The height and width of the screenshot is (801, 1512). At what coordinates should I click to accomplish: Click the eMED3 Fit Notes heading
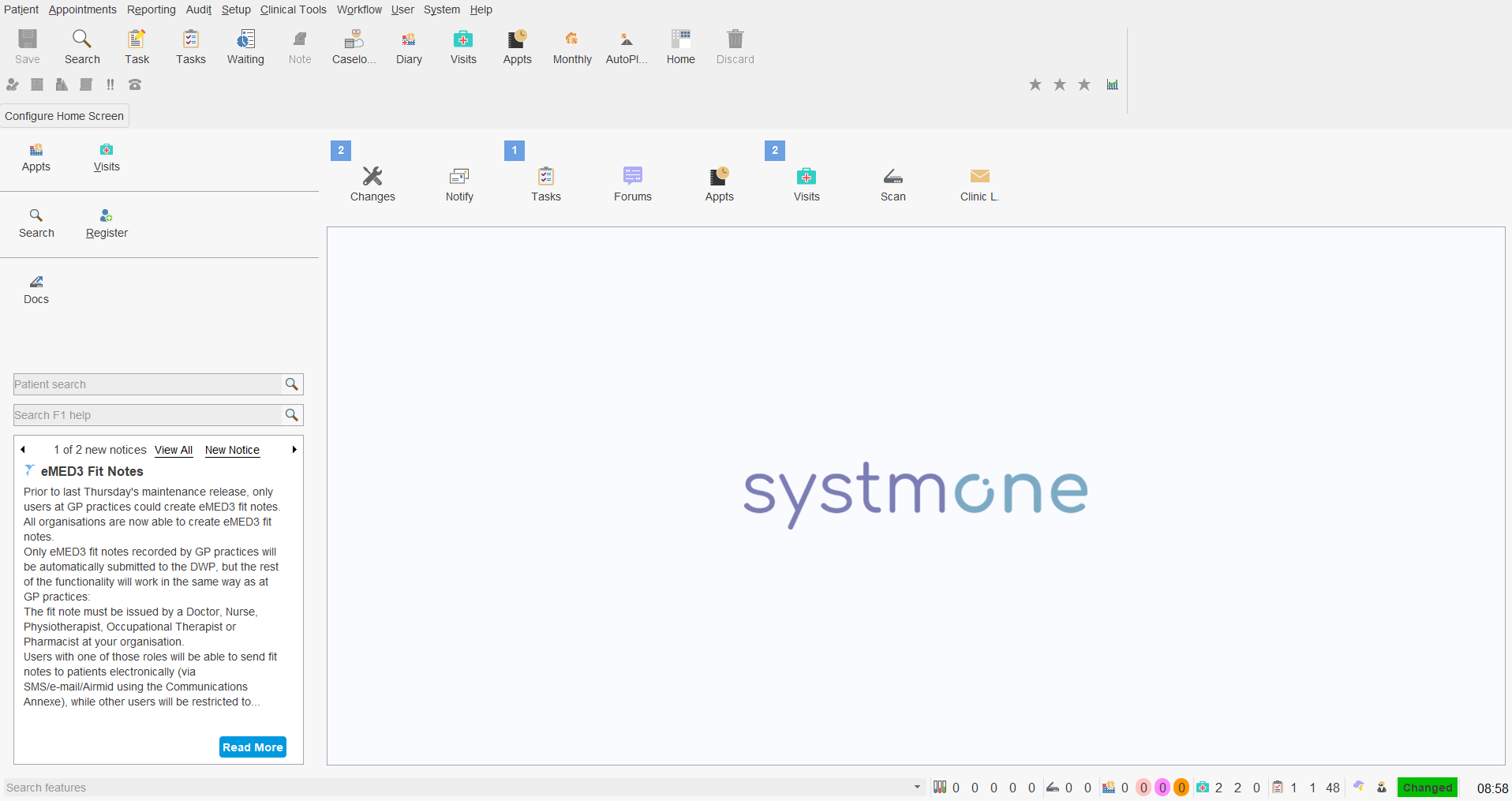(92, 471)
